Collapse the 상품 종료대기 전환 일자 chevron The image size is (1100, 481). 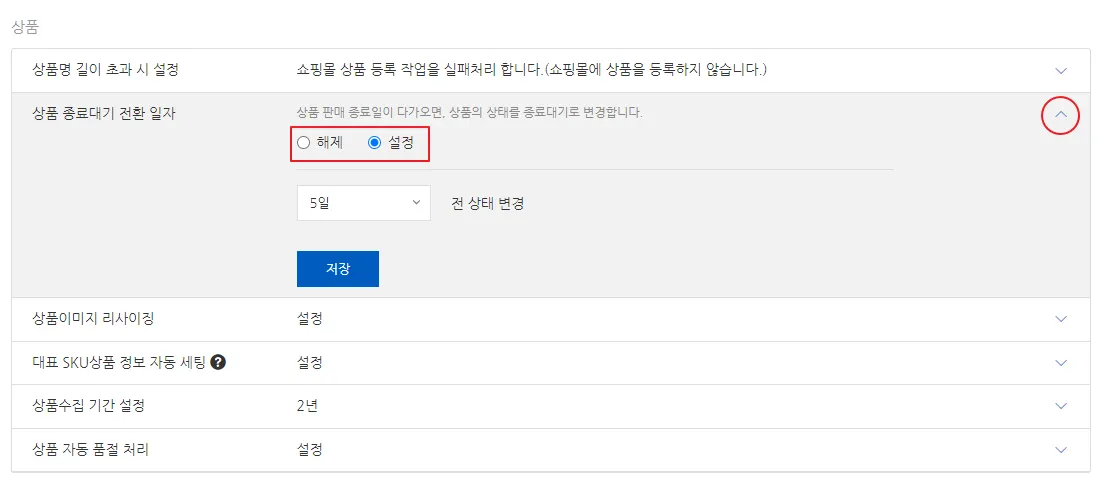1061,116
